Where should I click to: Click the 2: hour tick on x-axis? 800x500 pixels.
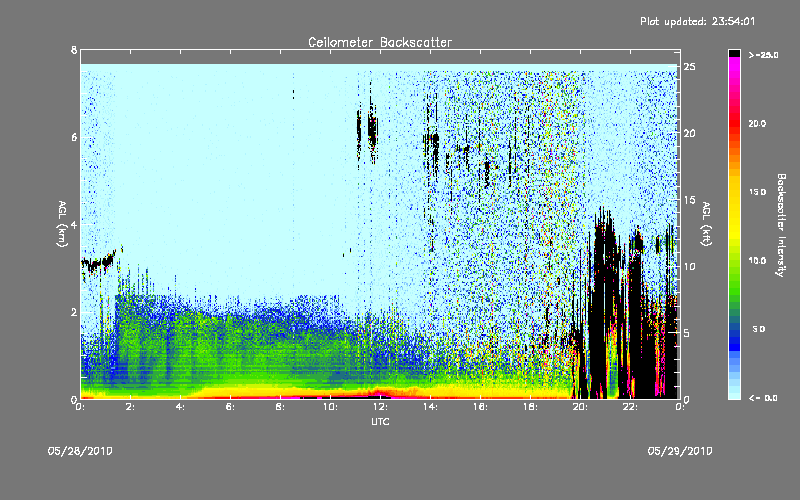click(x=130, y=407)
